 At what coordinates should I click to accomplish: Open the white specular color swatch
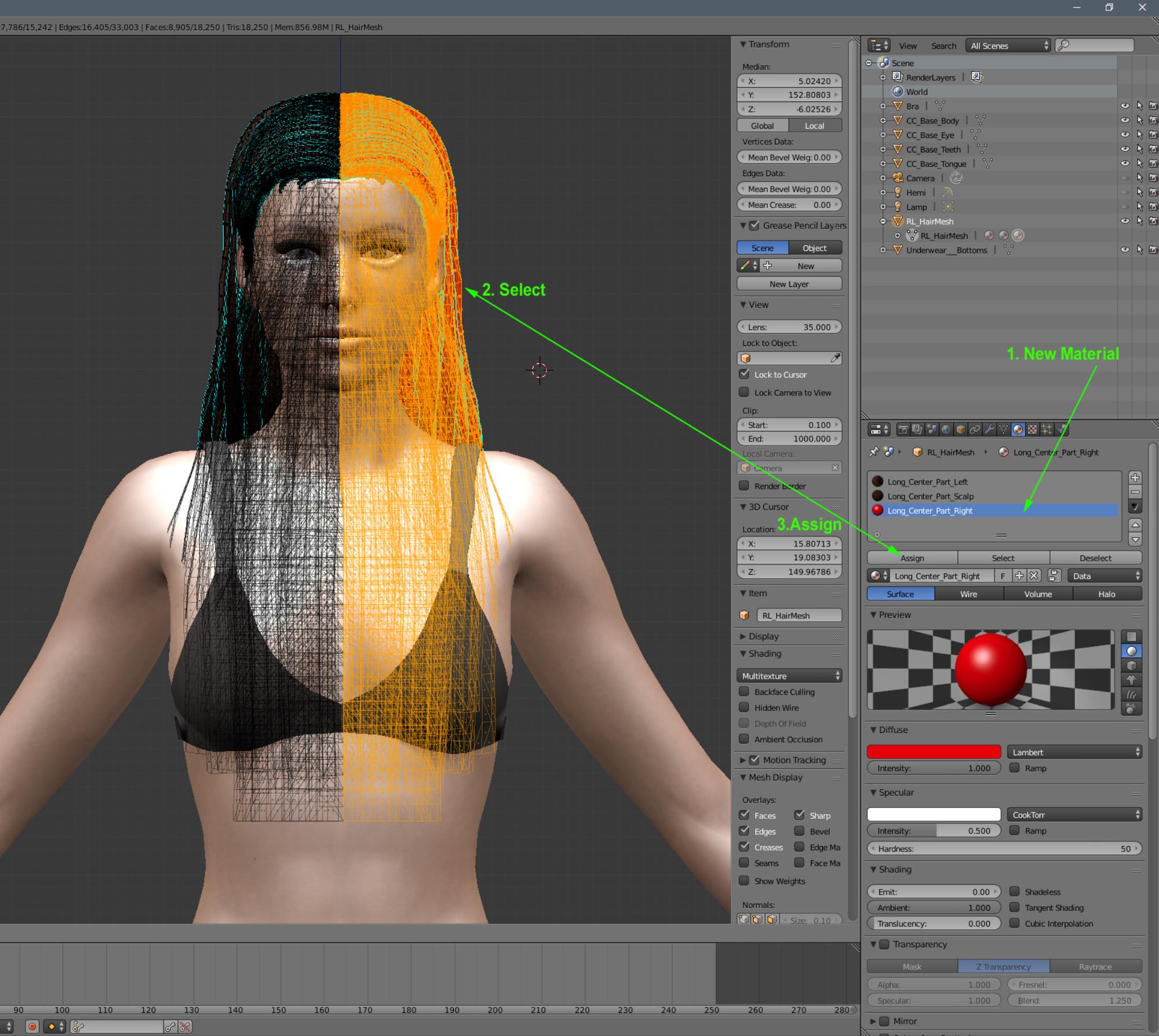pyautogui.click(x=934, y=814)
